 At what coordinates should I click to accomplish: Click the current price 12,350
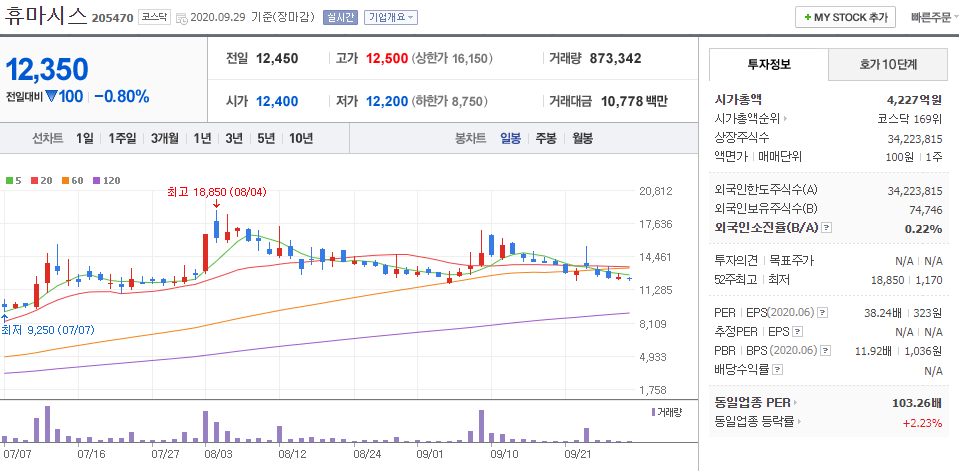47,69
